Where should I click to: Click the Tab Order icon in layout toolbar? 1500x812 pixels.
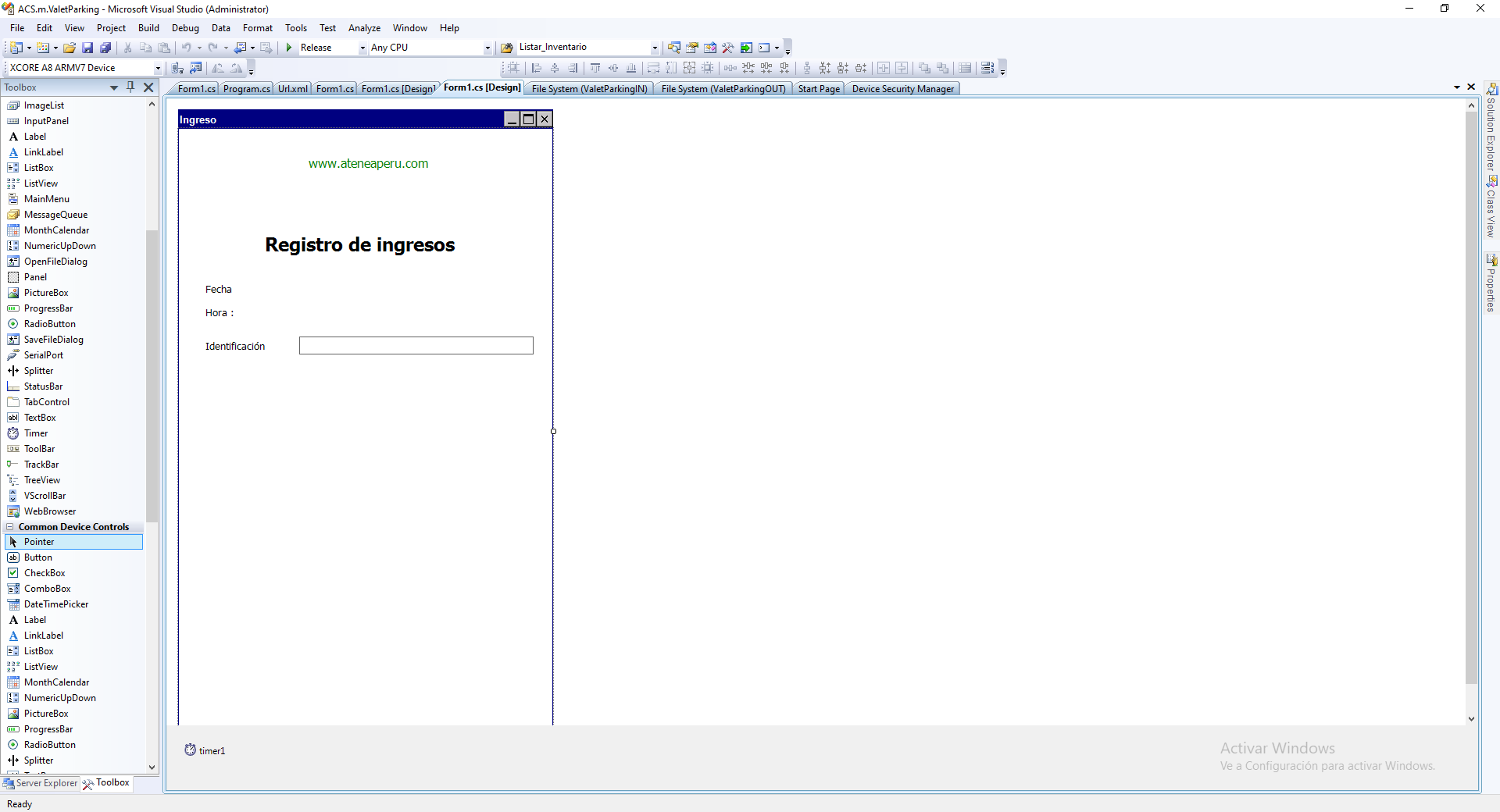[987, 68]
